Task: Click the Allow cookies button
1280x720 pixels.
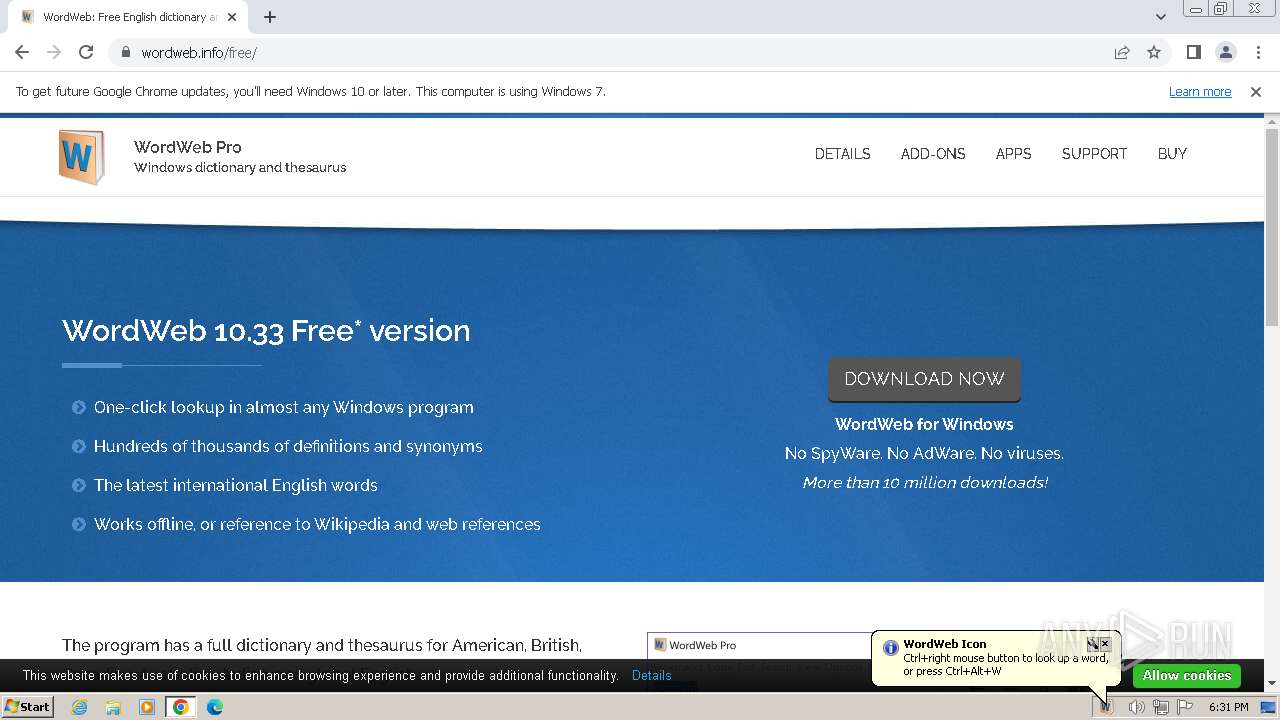Action: pos(1186,676)
